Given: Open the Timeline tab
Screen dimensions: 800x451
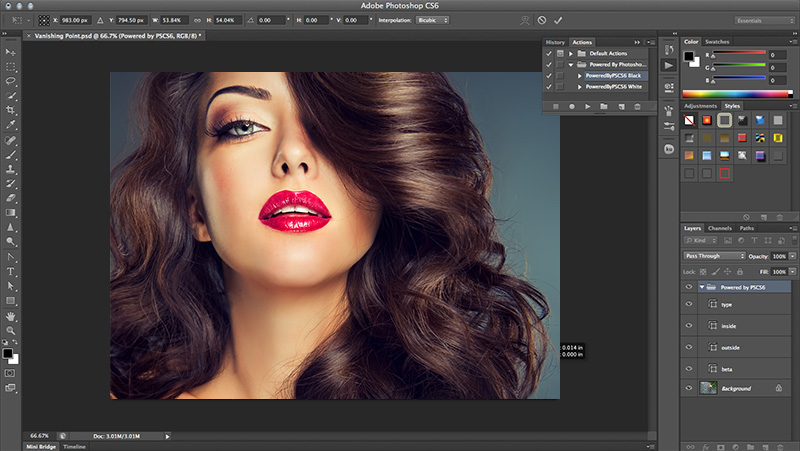Looking at the screenshot, I should point(74,446).
